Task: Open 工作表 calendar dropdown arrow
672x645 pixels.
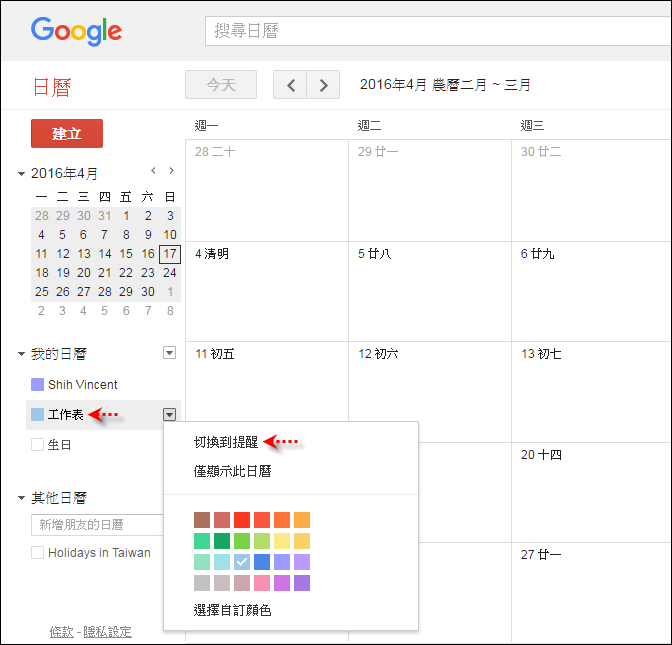Action: (170, 414)
